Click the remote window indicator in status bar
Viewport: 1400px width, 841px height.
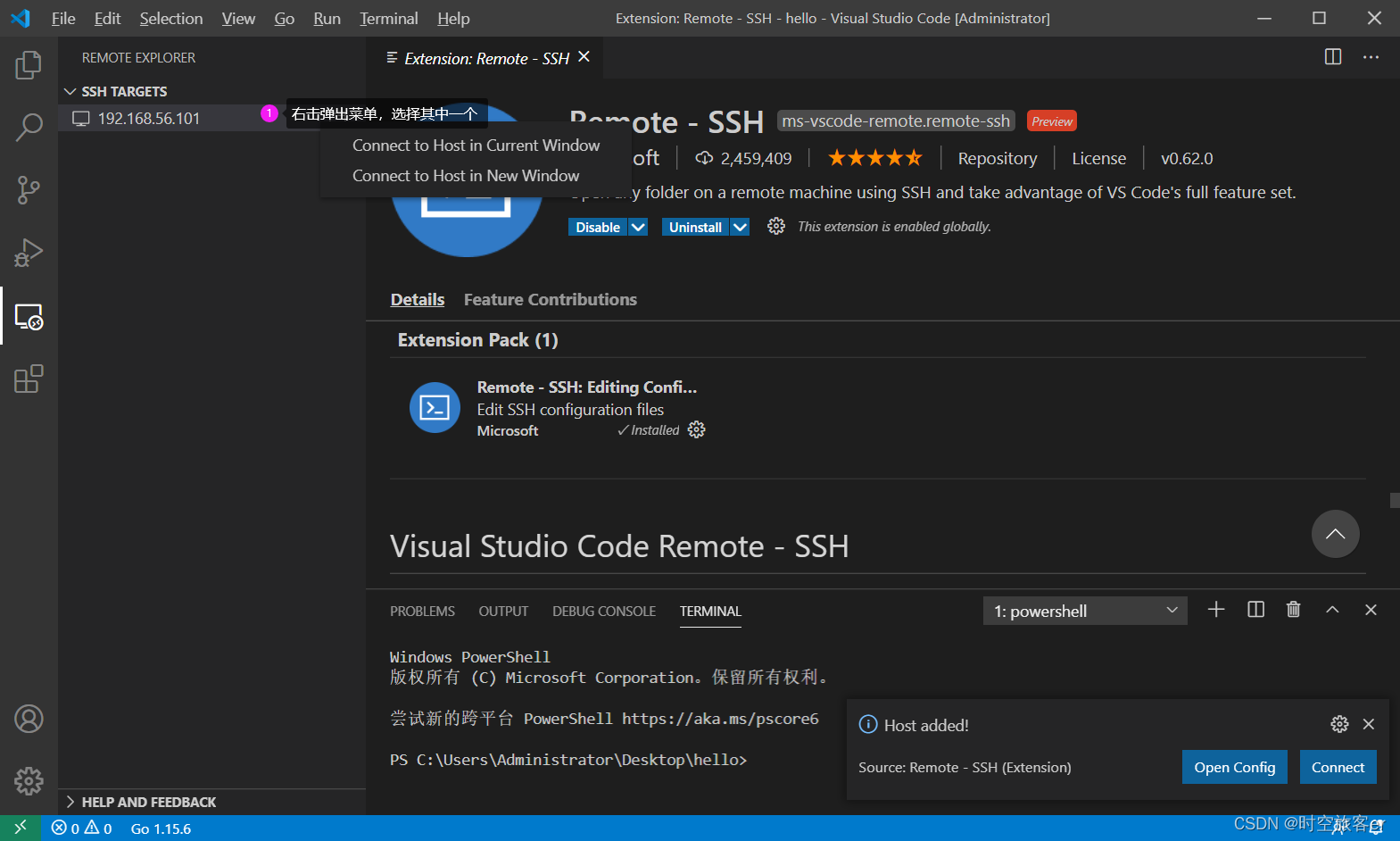click(20, 828)
